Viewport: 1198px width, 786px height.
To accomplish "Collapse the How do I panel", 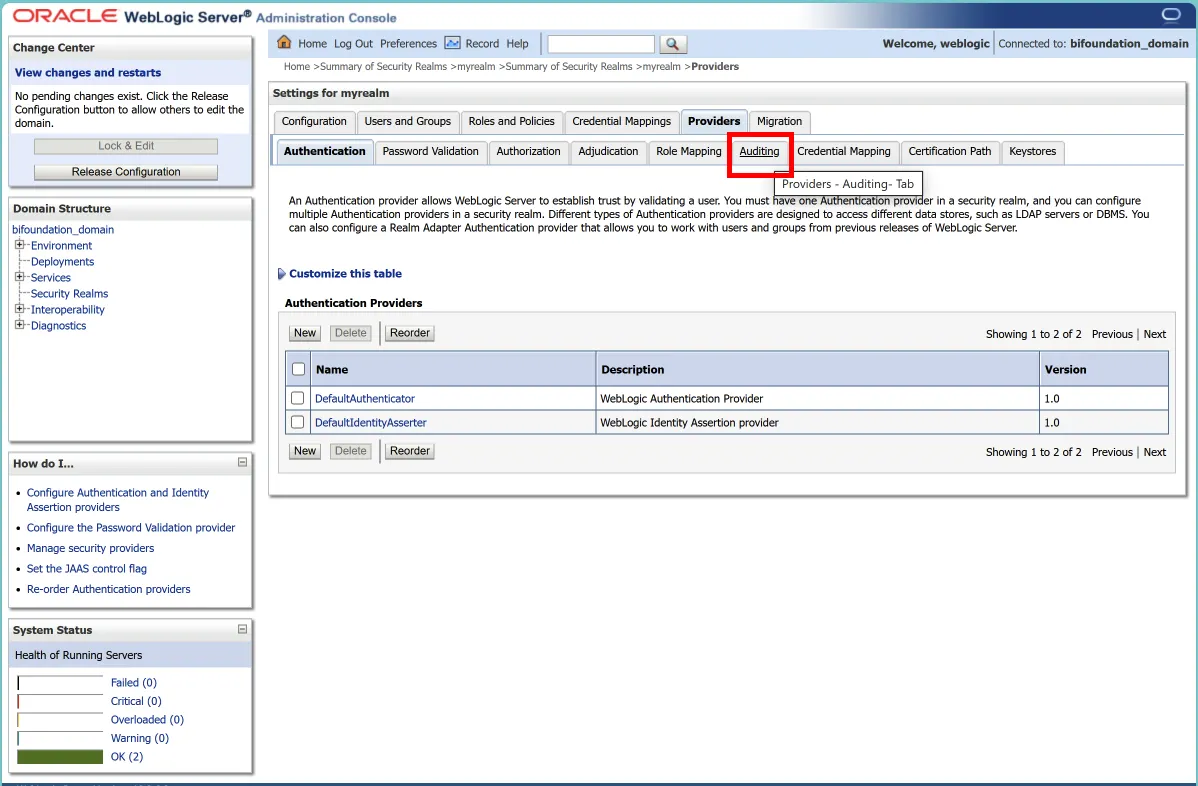I will [x=242, y=462].
